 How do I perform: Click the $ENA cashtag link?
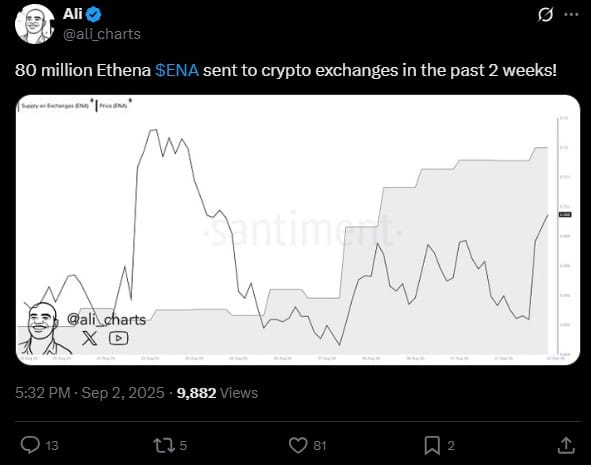(x=177, y=70)
